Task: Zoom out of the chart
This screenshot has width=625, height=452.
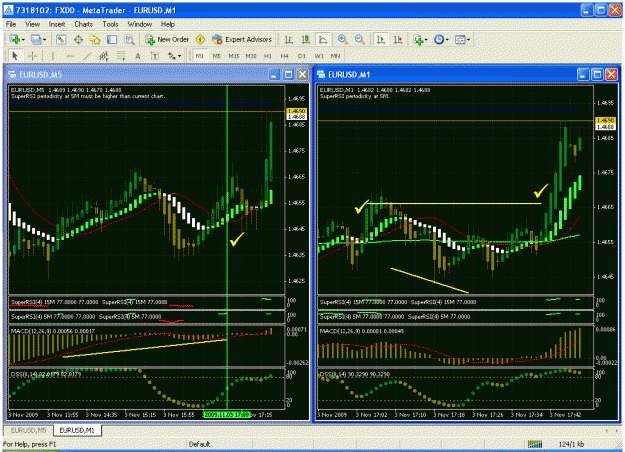Action: (359, 39)
